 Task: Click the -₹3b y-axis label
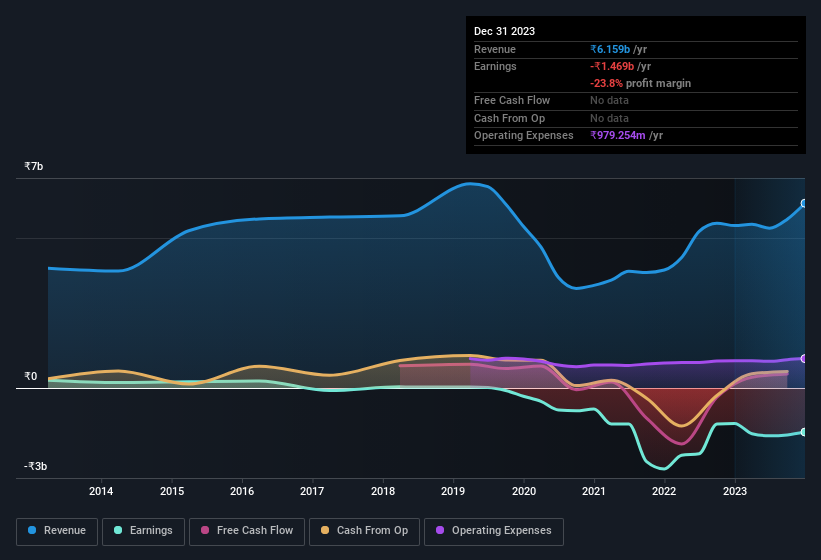[x=35, y=466]
